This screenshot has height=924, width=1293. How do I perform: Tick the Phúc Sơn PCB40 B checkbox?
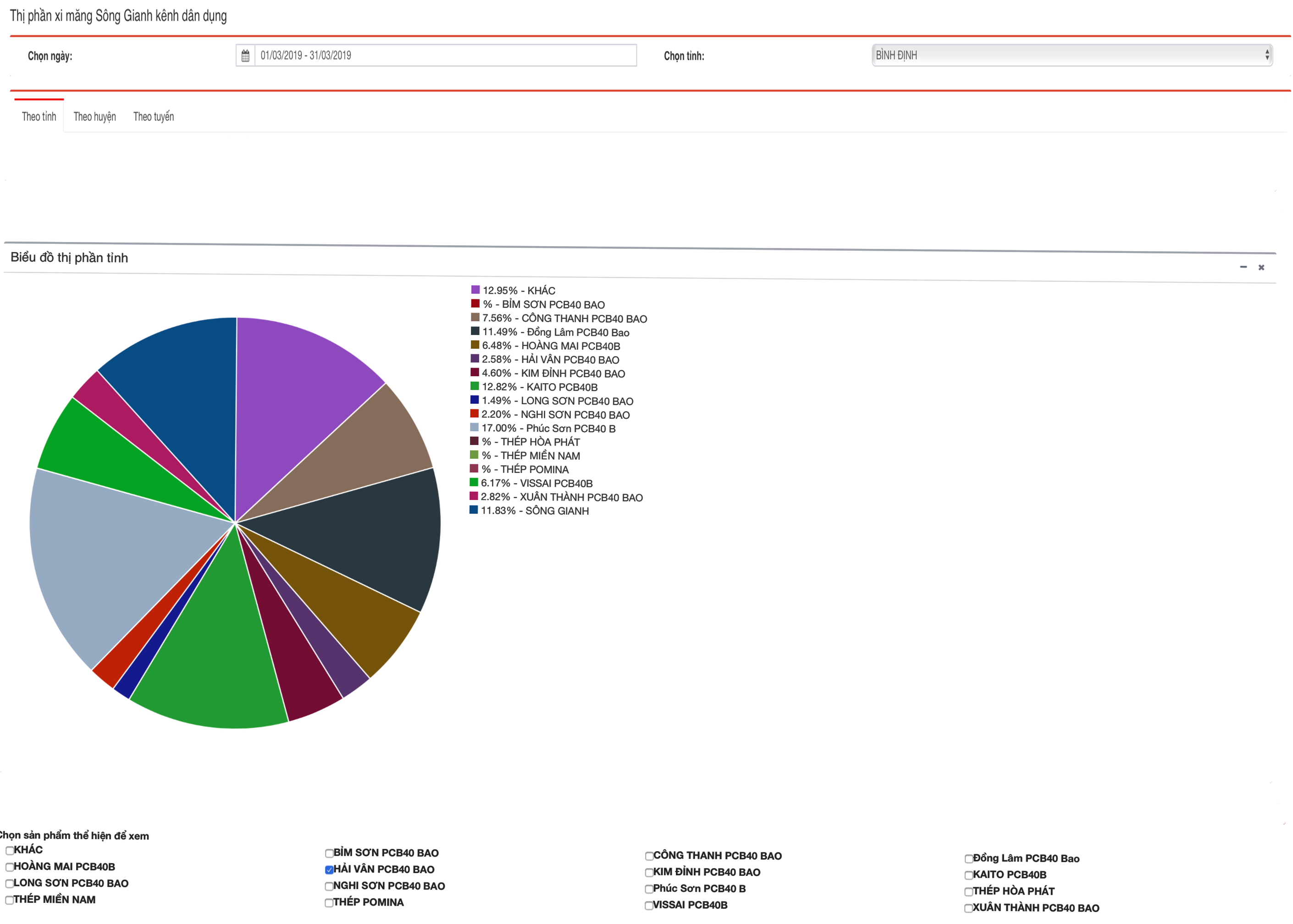pyautogui.click(x=649, y=889)
